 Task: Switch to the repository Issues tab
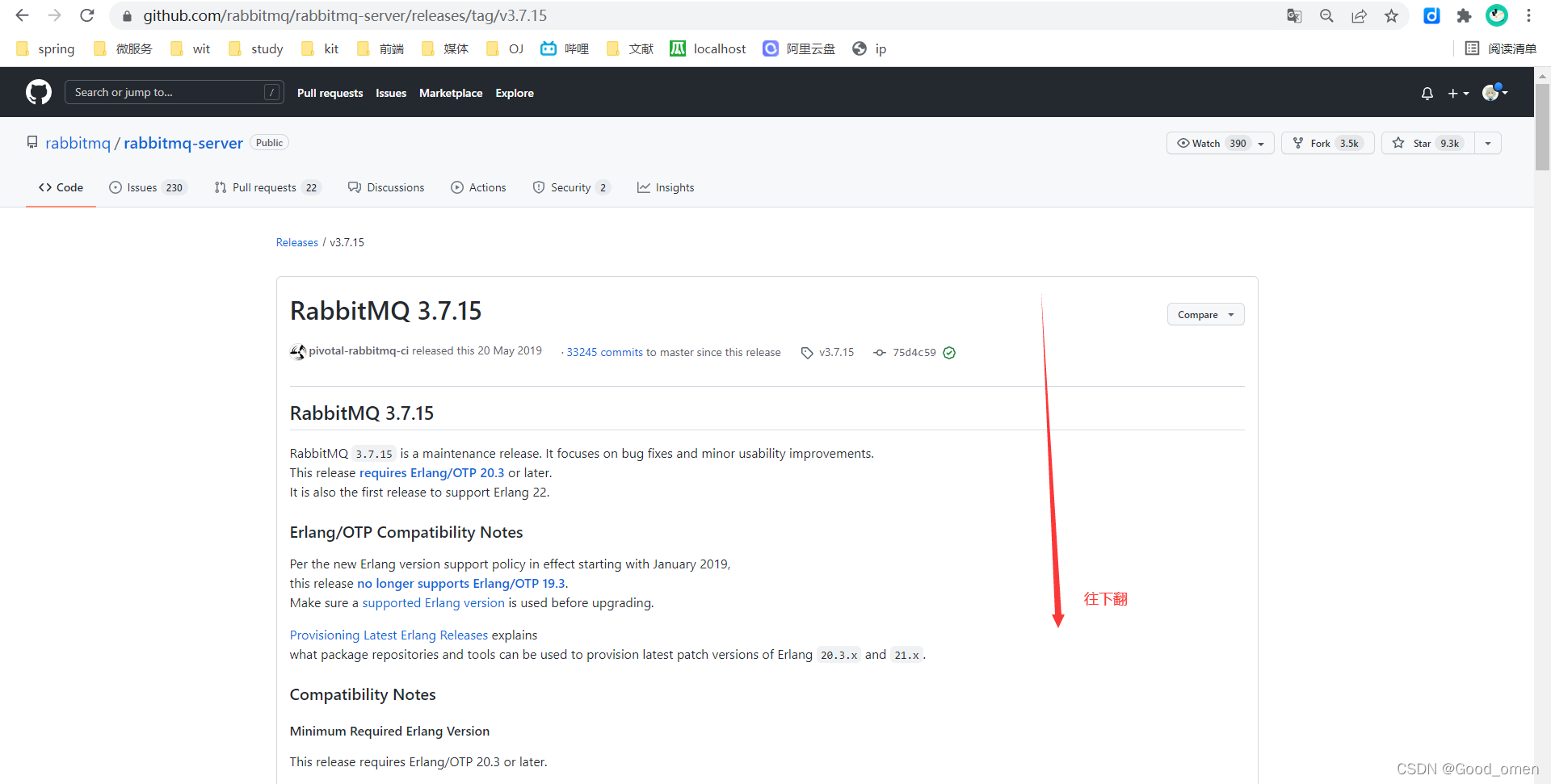click(149, 187)
